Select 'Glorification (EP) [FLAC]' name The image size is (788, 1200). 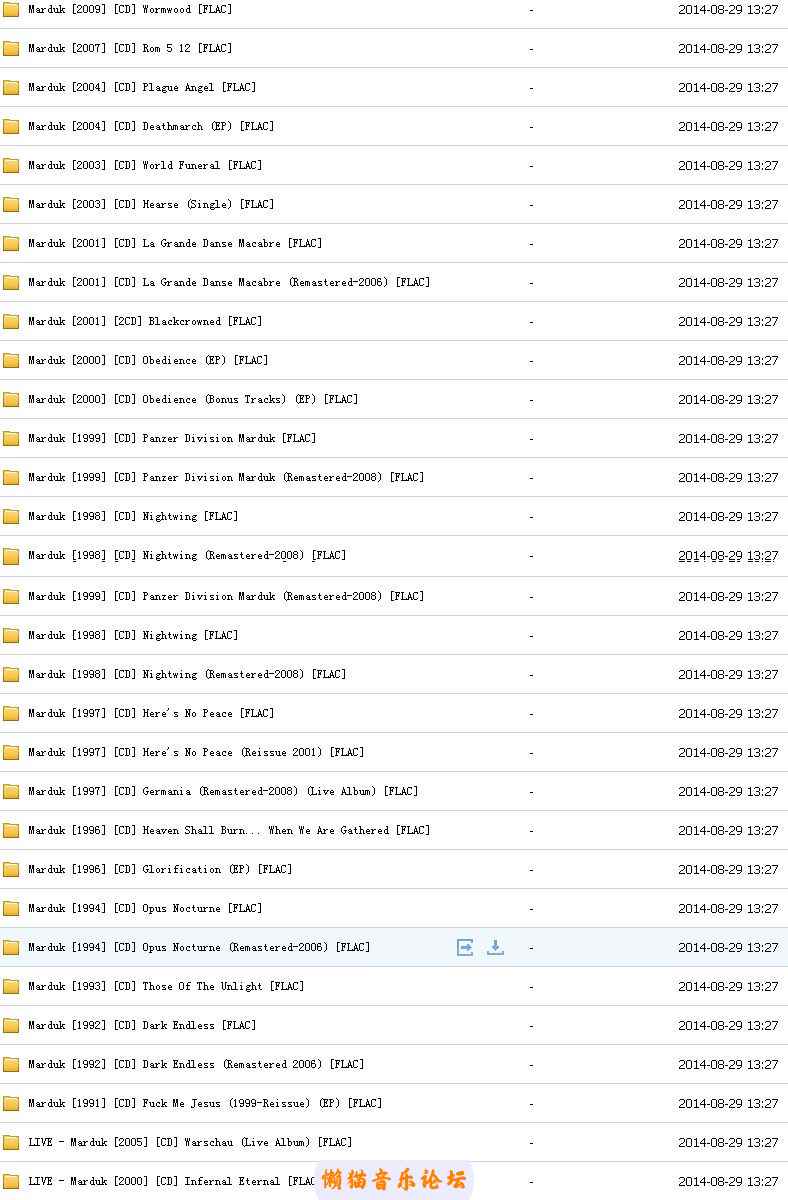point(217,869)
